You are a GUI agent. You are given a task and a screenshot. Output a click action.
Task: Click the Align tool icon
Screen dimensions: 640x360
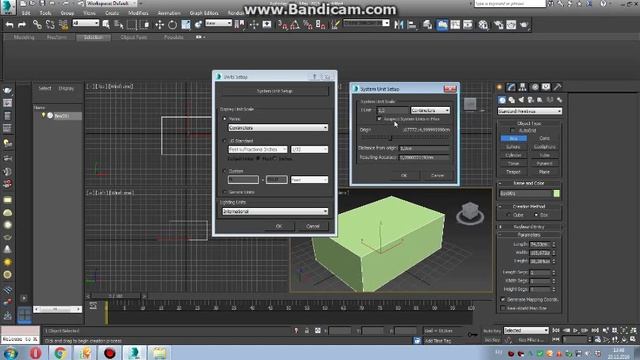point(412,25)
